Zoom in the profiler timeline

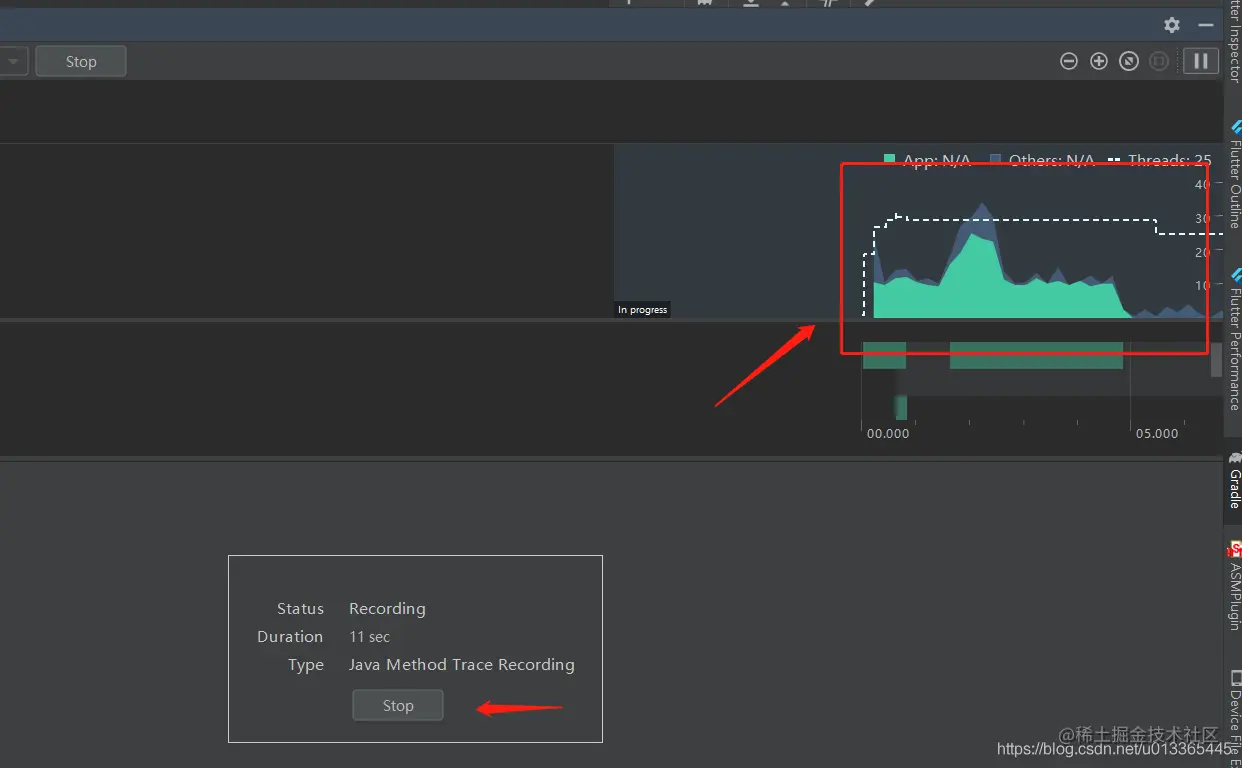[1098, 61]
